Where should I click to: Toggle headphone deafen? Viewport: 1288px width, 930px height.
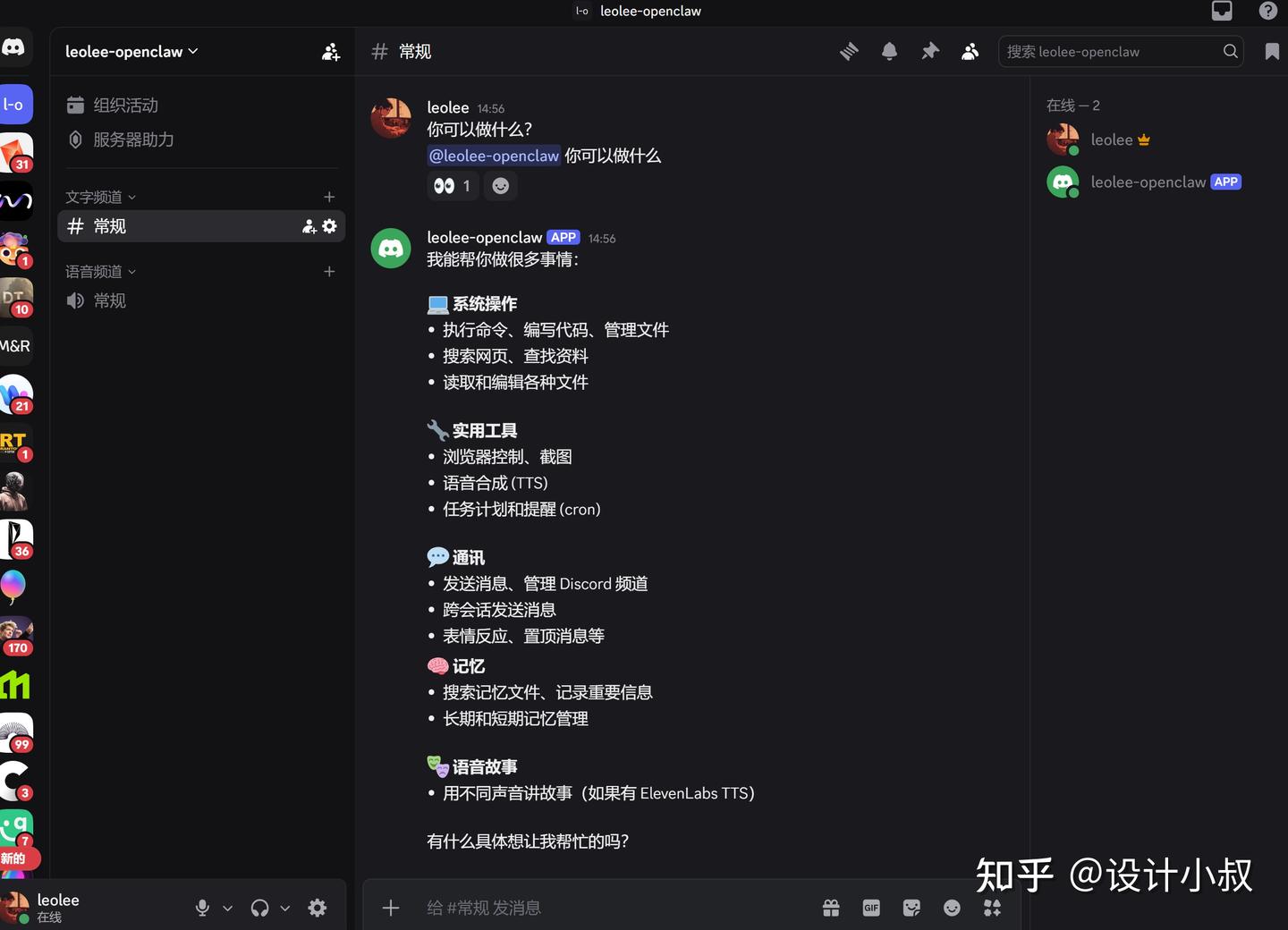pos(259,908)
